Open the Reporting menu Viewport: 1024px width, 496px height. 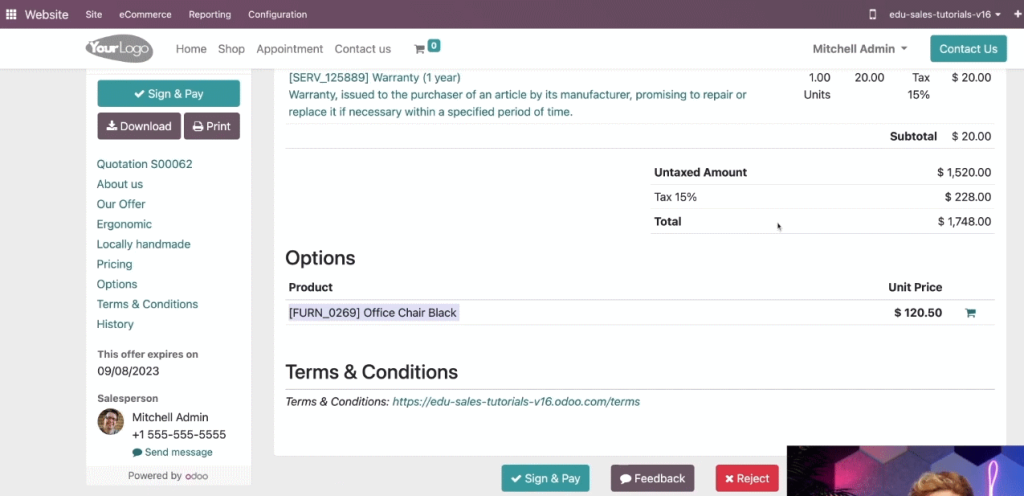[x=210, y=14]
